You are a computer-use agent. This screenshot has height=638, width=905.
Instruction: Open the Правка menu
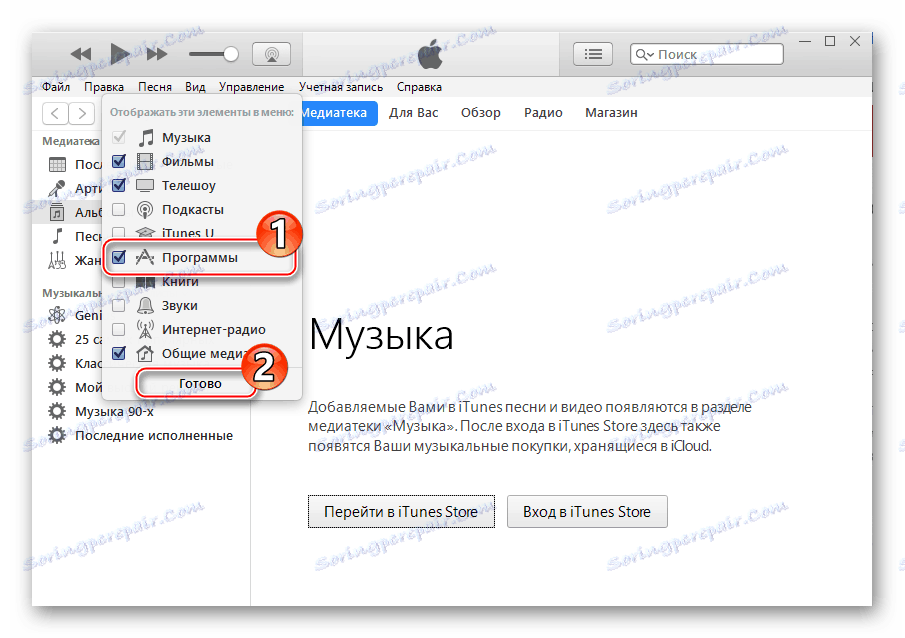pyautogui.click(x=104, y=87)
